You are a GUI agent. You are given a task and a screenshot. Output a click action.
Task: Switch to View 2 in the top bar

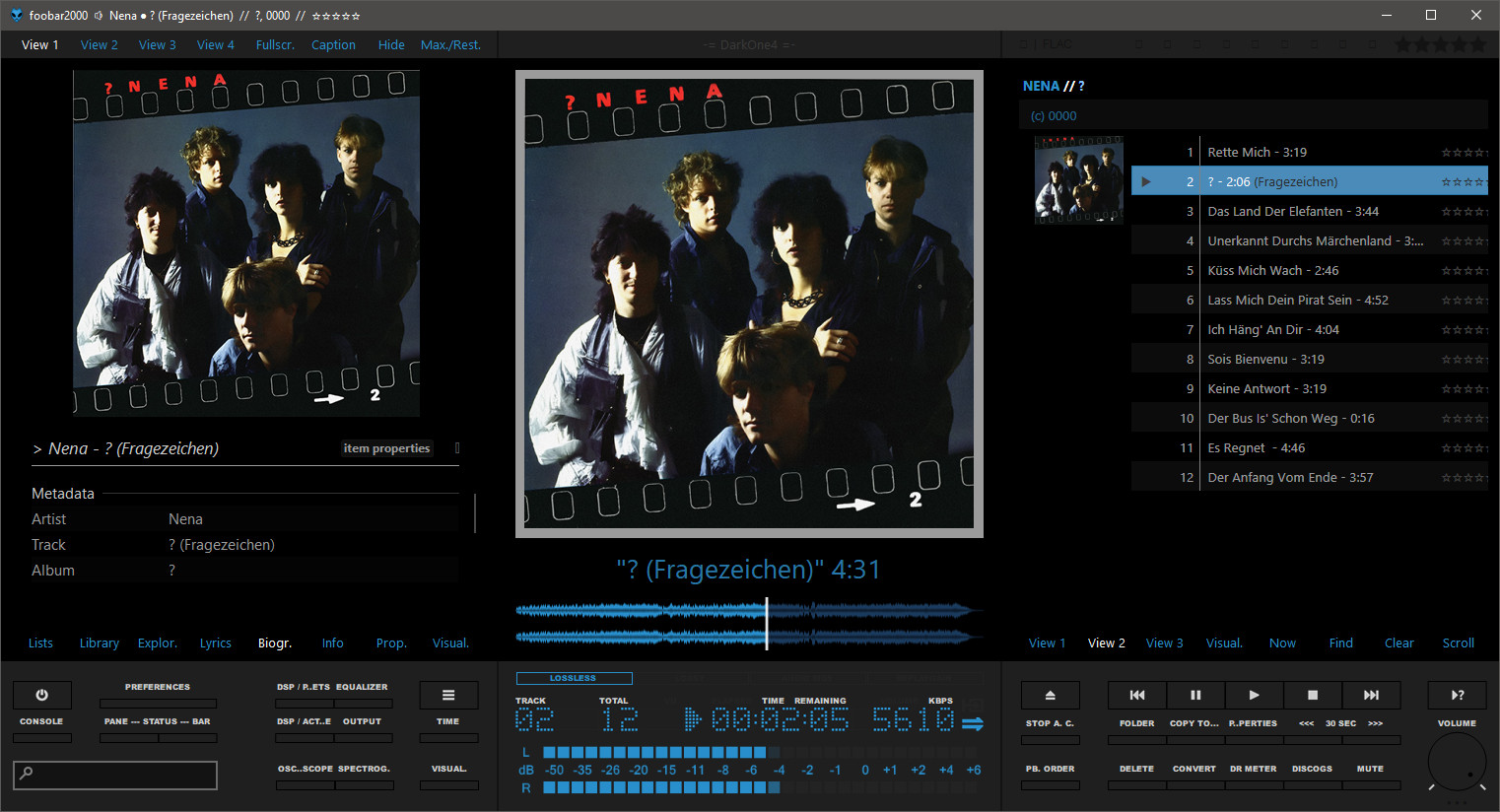(x=99, y=44)
